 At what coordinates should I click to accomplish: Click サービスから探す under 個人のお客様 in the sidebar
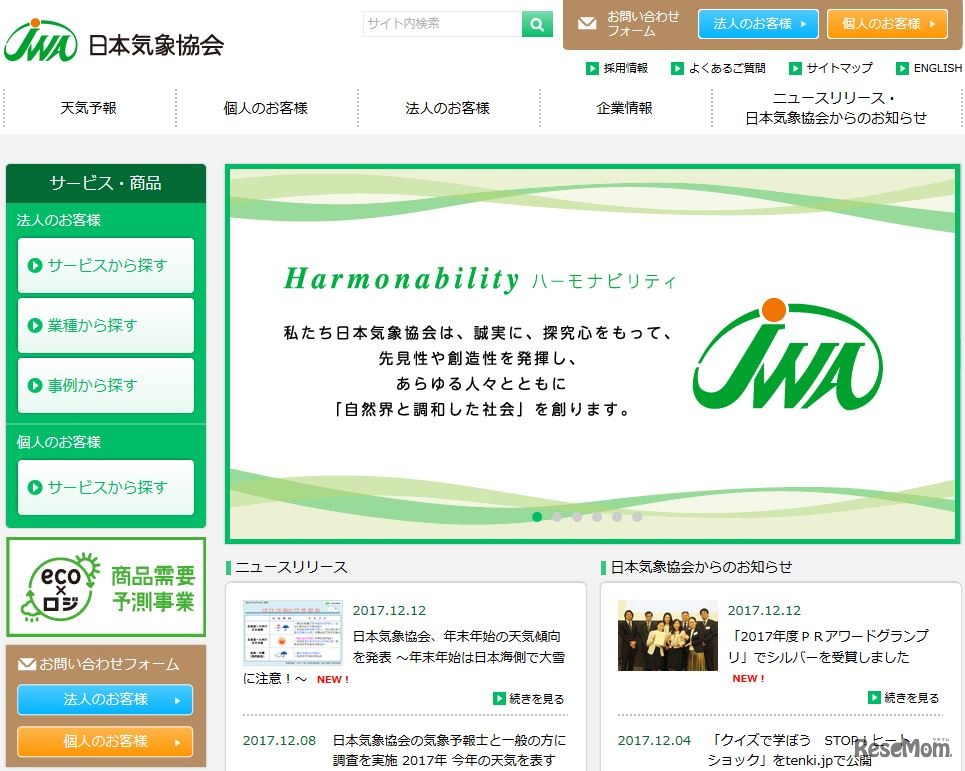106,487
